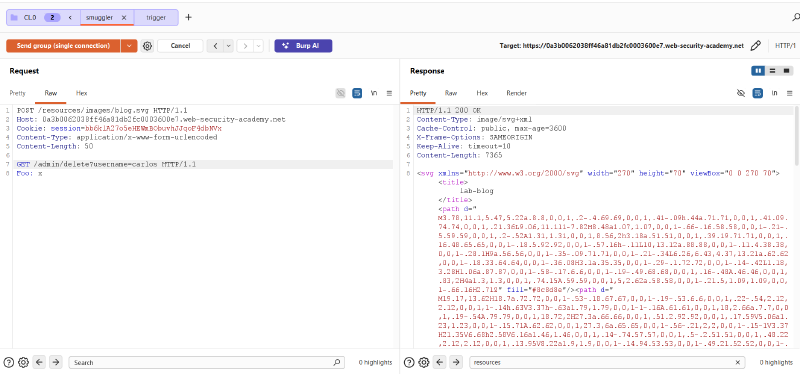The height and width of the screenshot is (374, 800).
Task: Select the Request Hex tab
Action: (82, 93)
